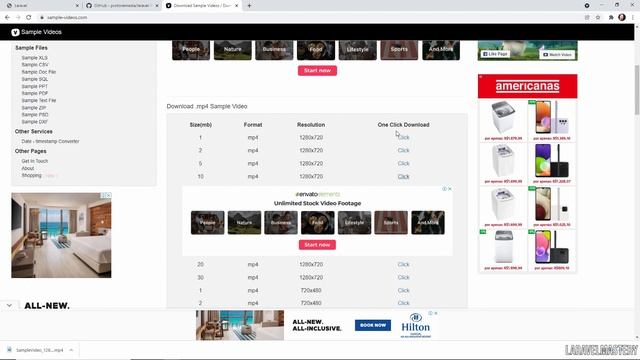This screenshot has width=640, height=360.
Task: Click the page vertical scrollbar thumb
Action: coord(637,90)
